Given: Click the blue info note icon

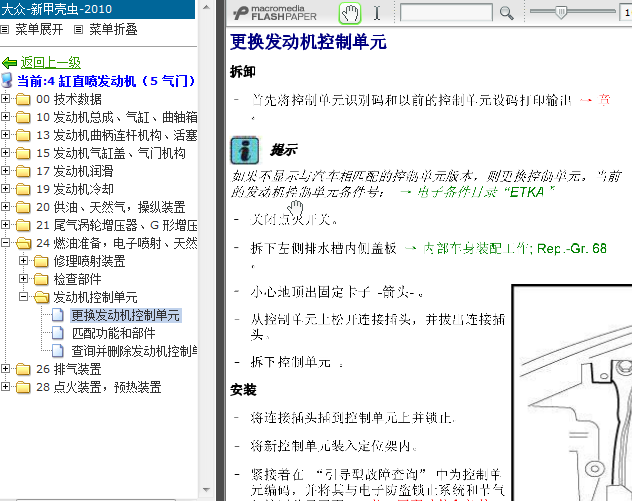Looking at the screenshot, I should click(244, 150).
